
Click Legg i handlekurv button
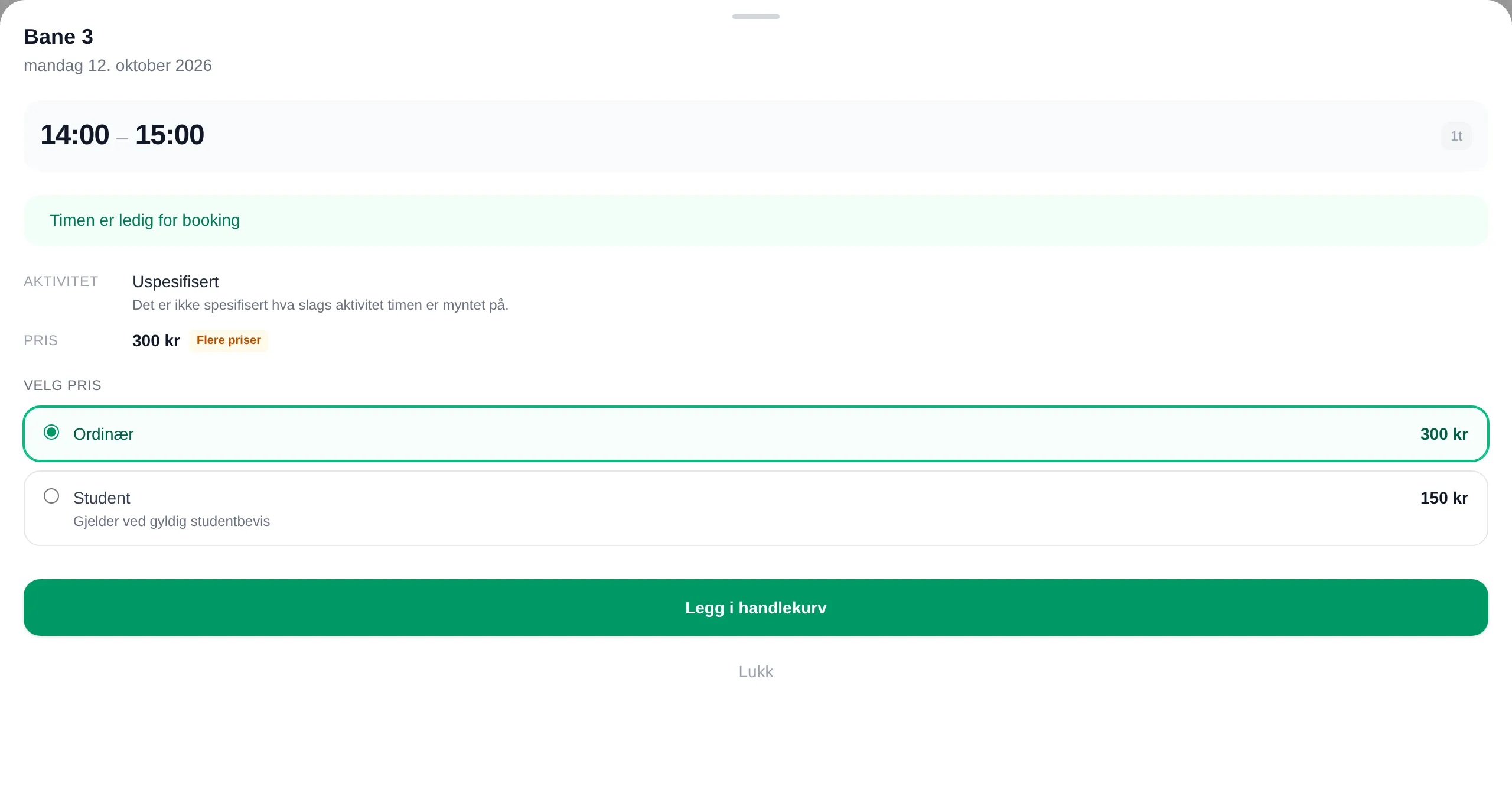pos(756,608)
